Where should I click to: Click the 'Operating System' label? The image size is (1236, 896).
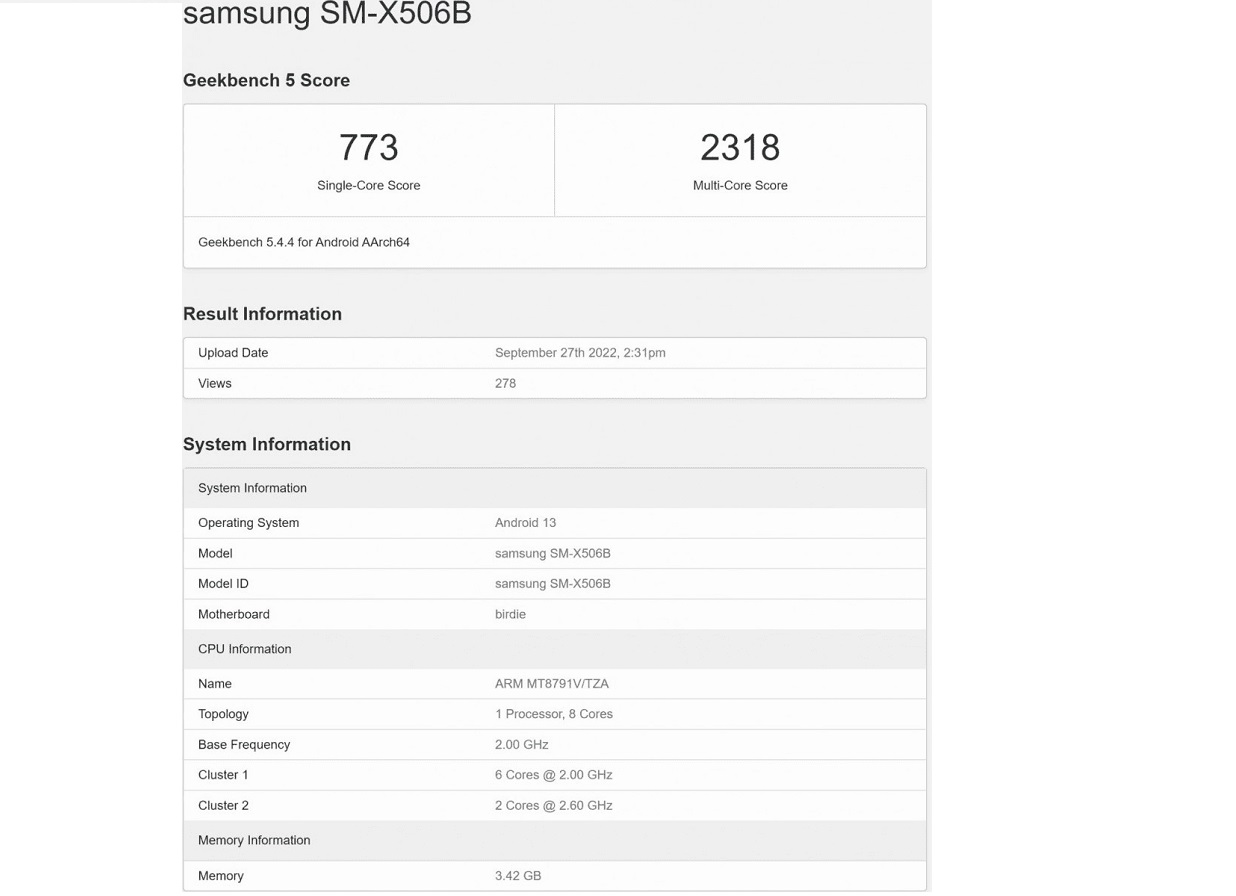click(248, 523)
